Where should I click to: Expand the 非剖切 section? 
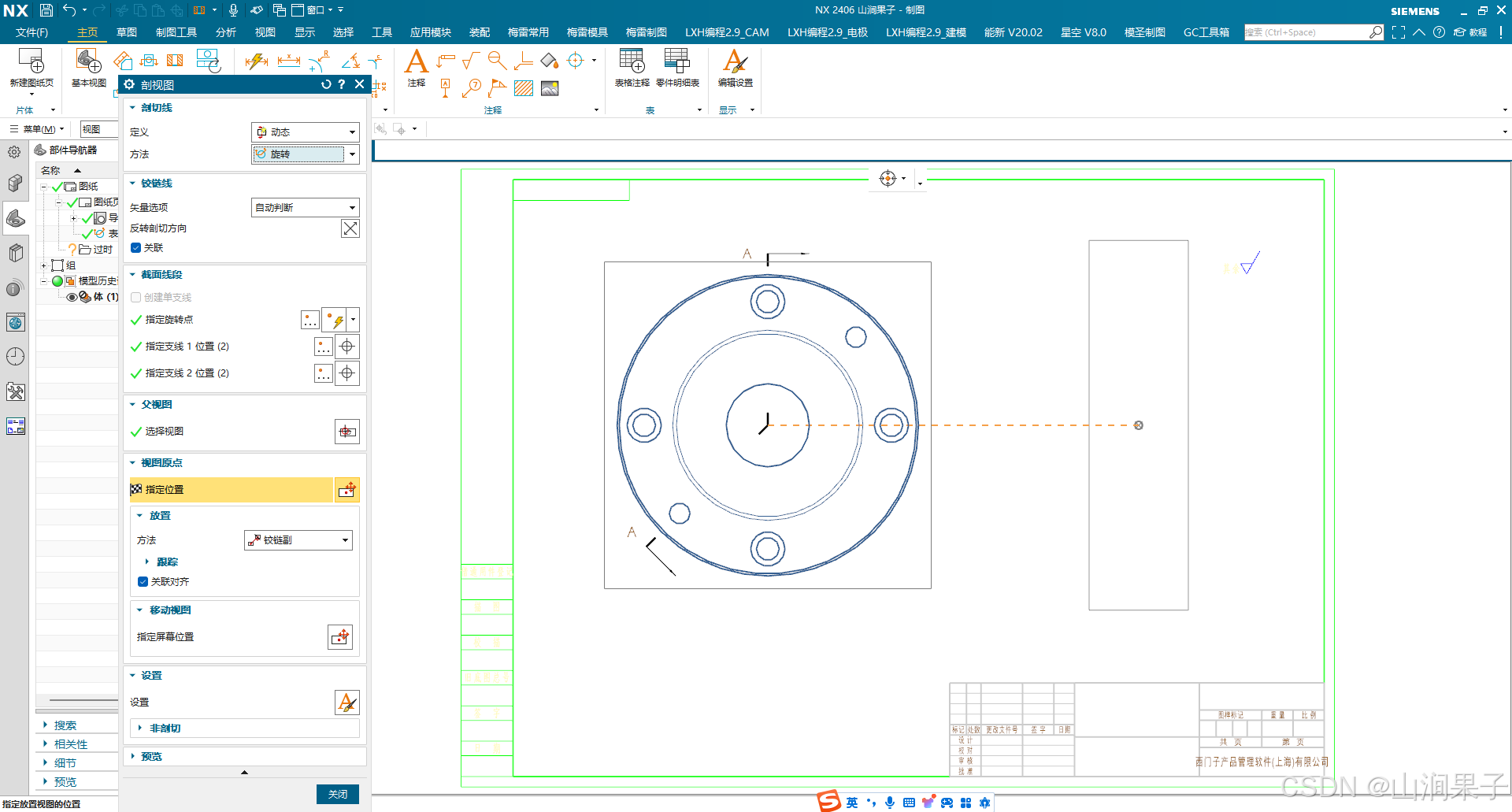pyautogui.click(x=140, y=729)
